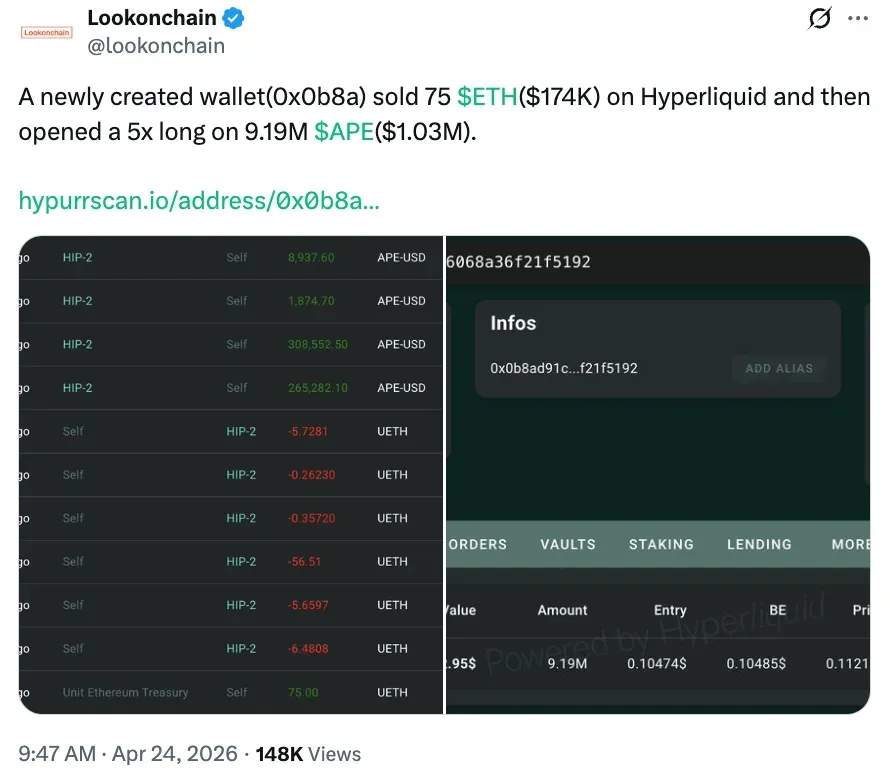Screen dimensions: 890x778
Task: Click the ADD ALIAS button
Action: click(778, 369)
